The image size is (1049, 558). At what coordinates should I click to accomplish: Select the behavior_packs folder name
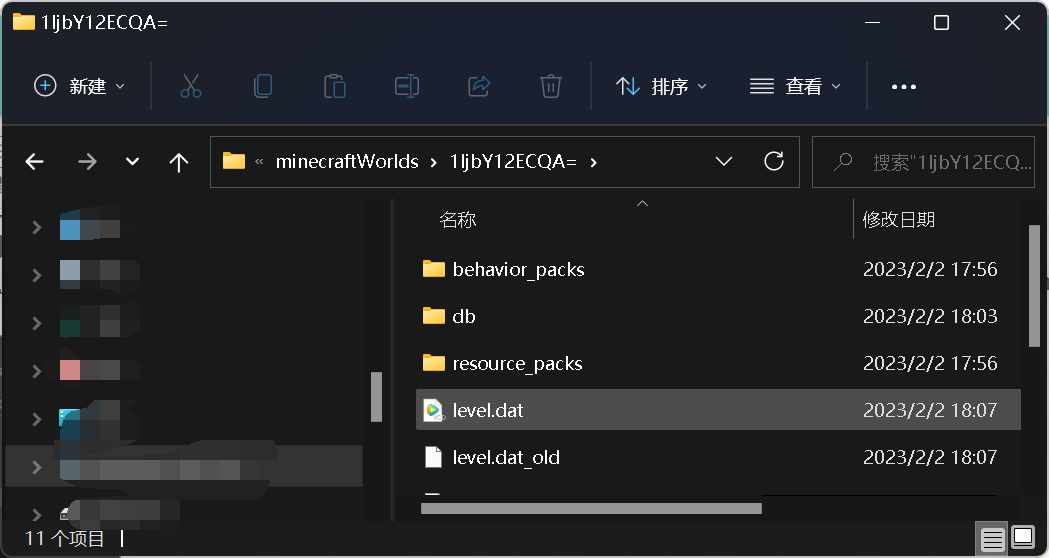point(518,270)
